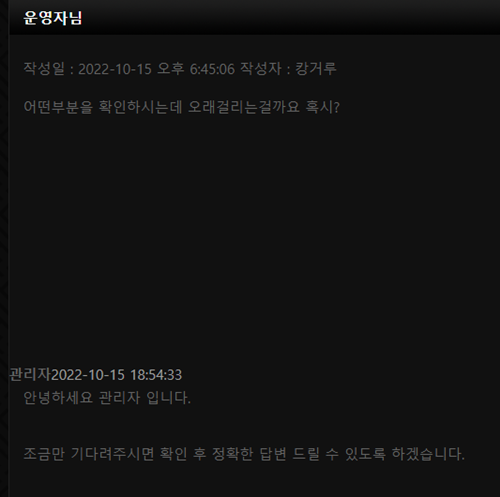The width and height of the screenshot is (500, 497).
Task: Click the ending word 하겠습니다.
Action: pyautogui.click(x=428, y=454)
